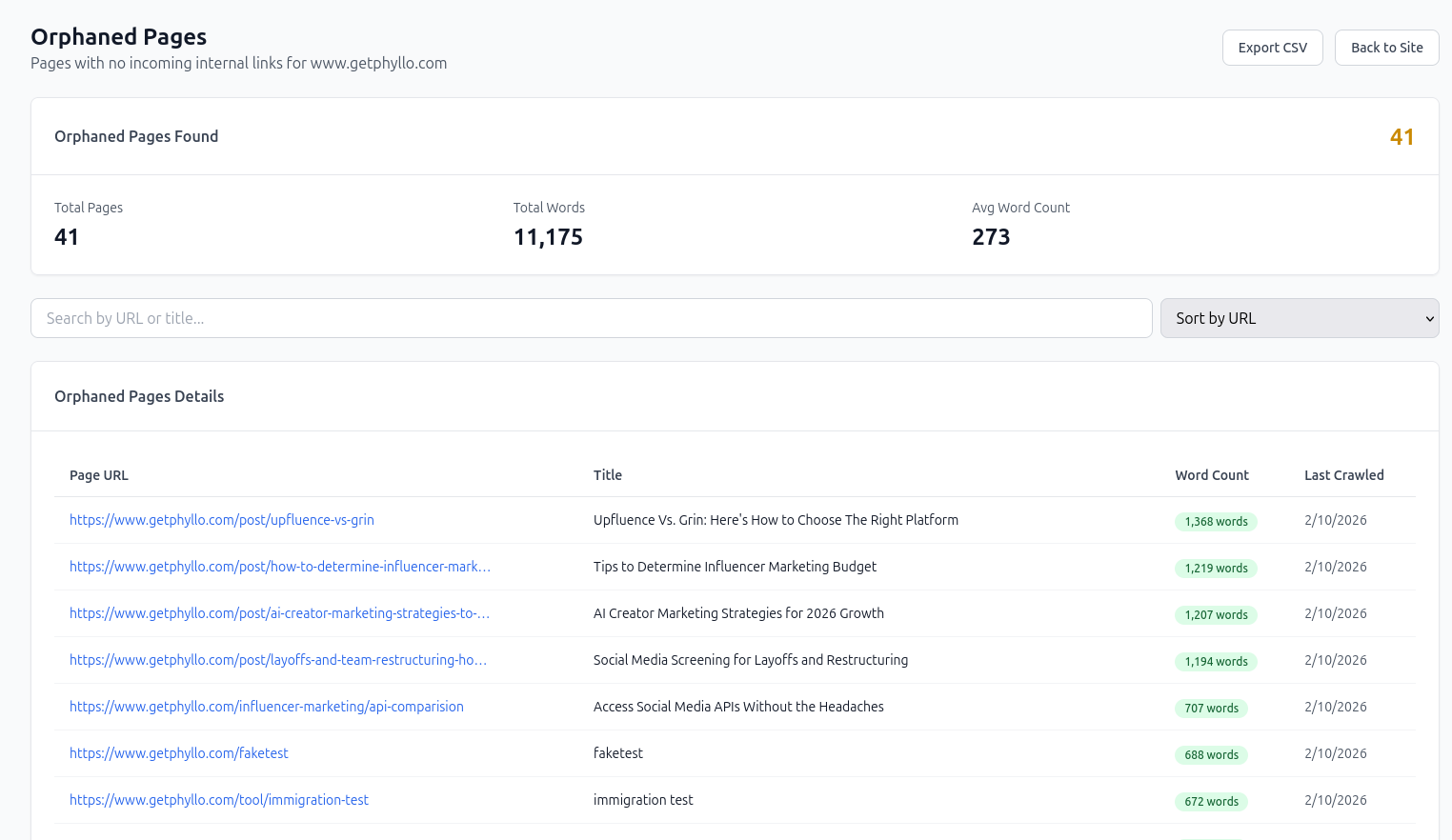Image resolution: width=1452 pixels, height=840 pixels.
Task: Open the upfluence-vs-grin page link
Action: [222, 520]
